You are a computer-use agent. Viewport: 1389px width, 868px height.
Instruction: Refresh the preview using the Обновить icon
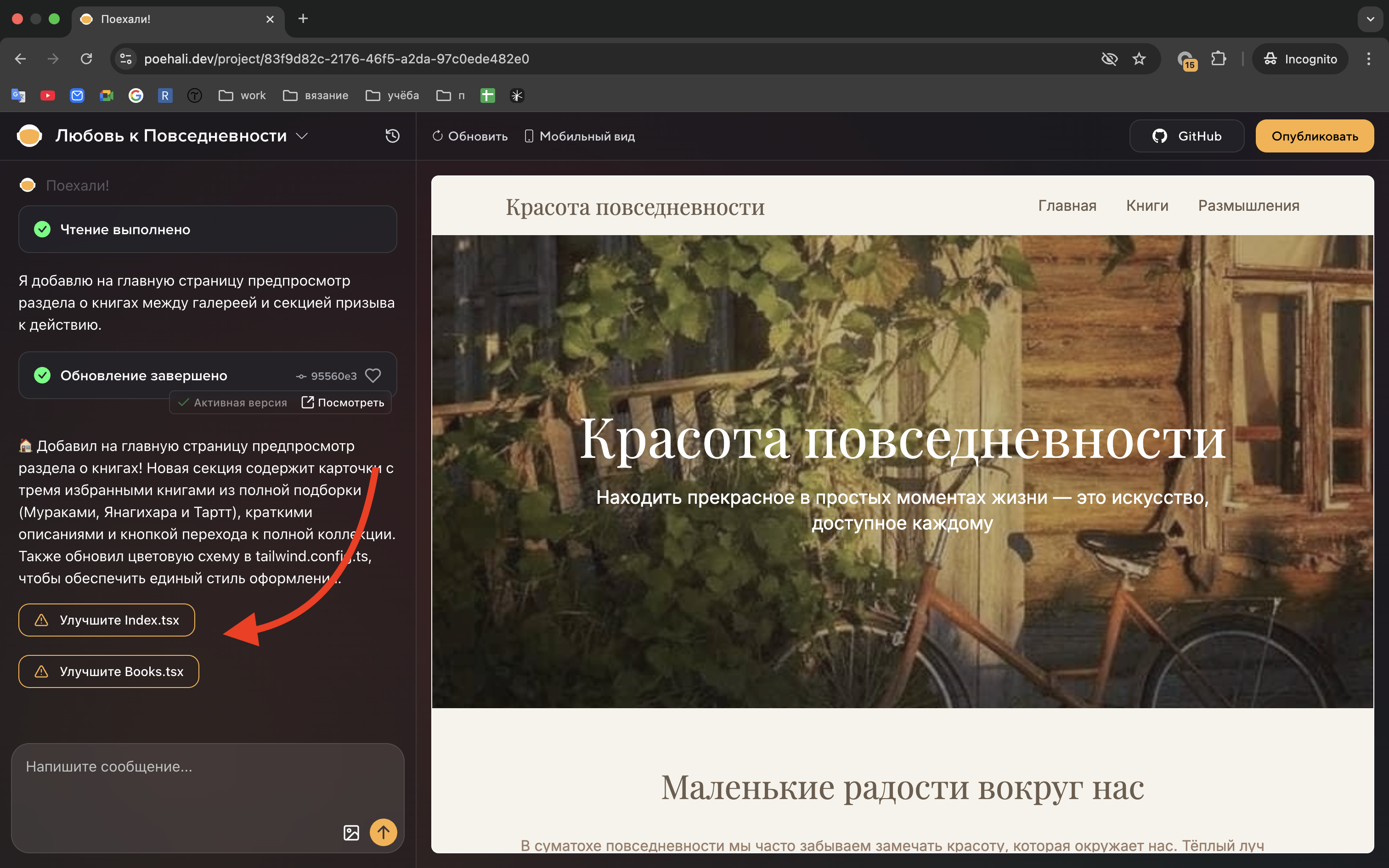(437, 136)
